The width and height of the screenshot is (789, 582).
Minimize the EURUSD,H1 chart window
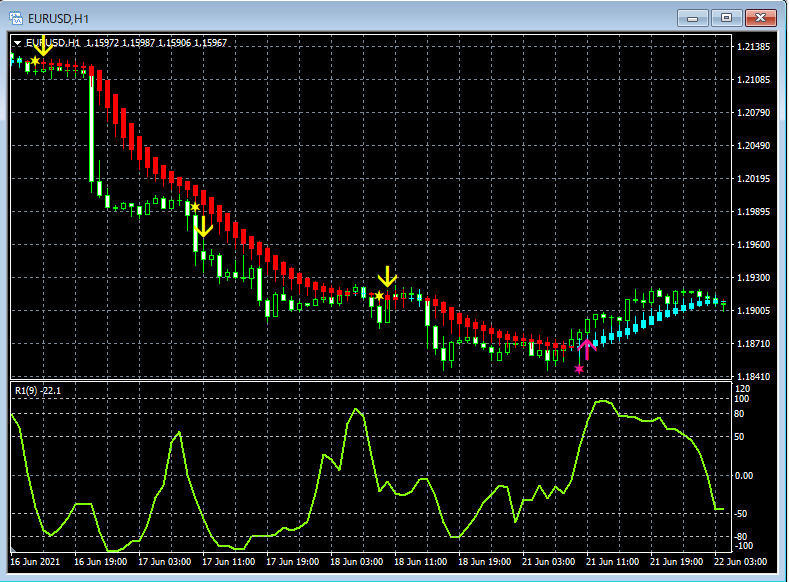click(x=692, y=19)
